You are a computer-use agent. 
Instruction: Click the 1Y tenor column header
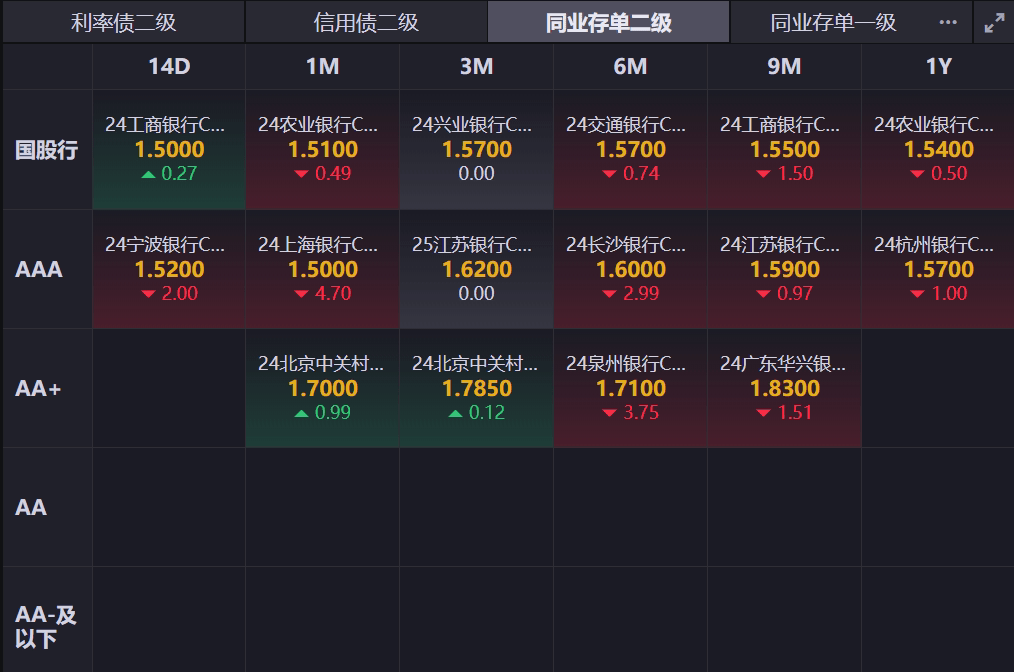(938, 67)
